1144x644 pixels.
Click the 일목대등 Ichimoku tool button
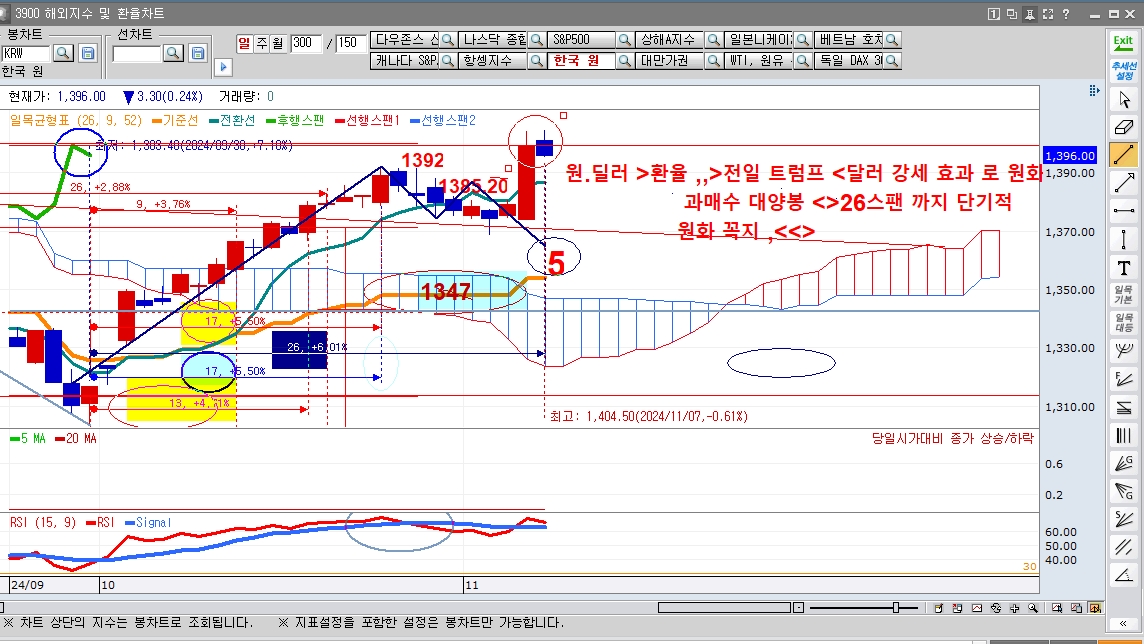1124,322
